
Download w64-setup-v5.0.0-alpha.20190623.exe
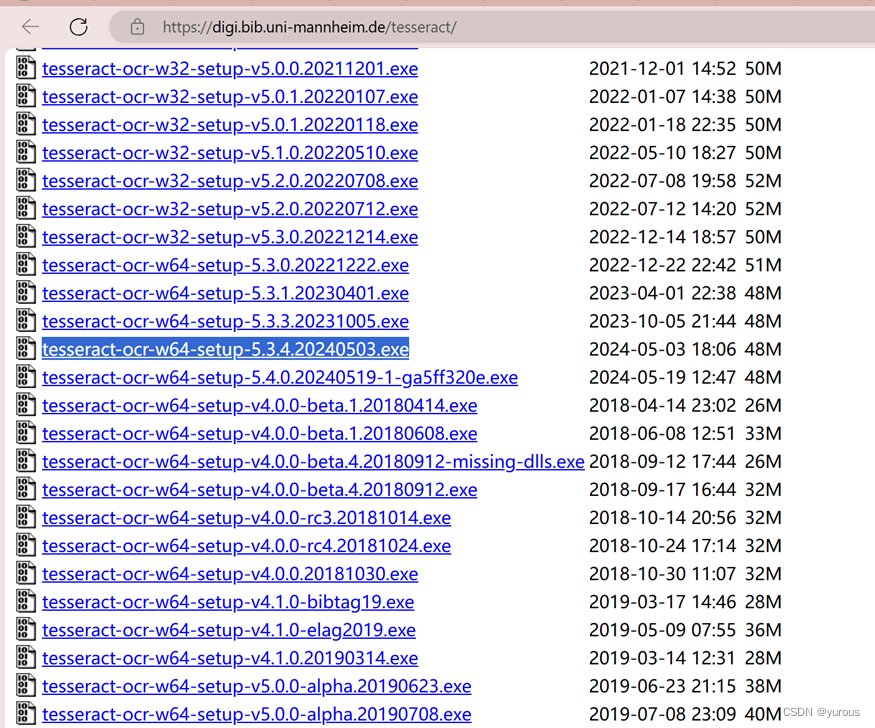(257, 686)
